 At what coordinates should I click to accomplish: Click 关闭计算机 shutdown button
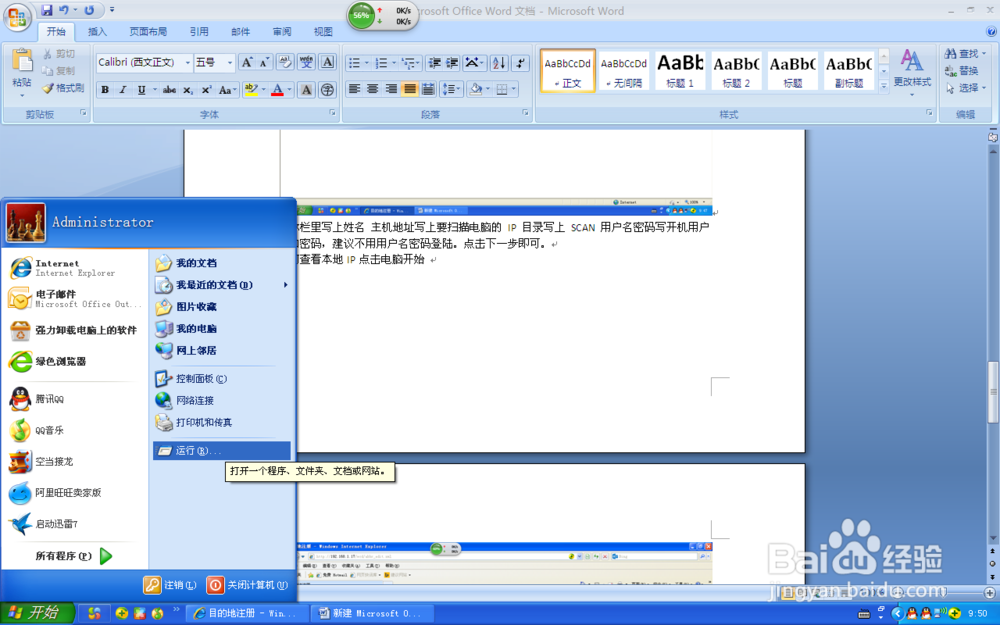coord(249,585)
